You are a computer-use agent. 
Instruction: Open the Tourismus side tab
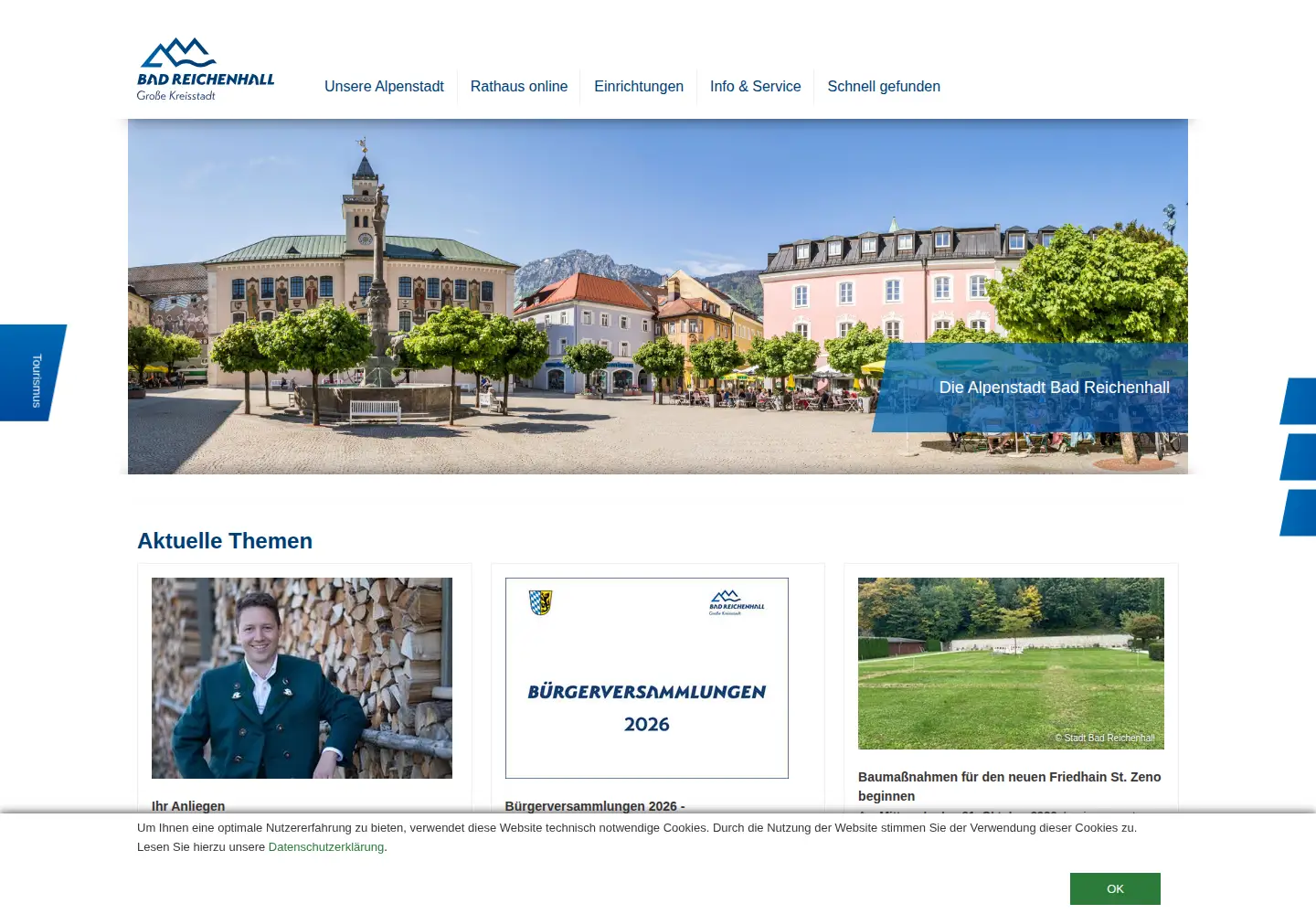tap(33, 373)
